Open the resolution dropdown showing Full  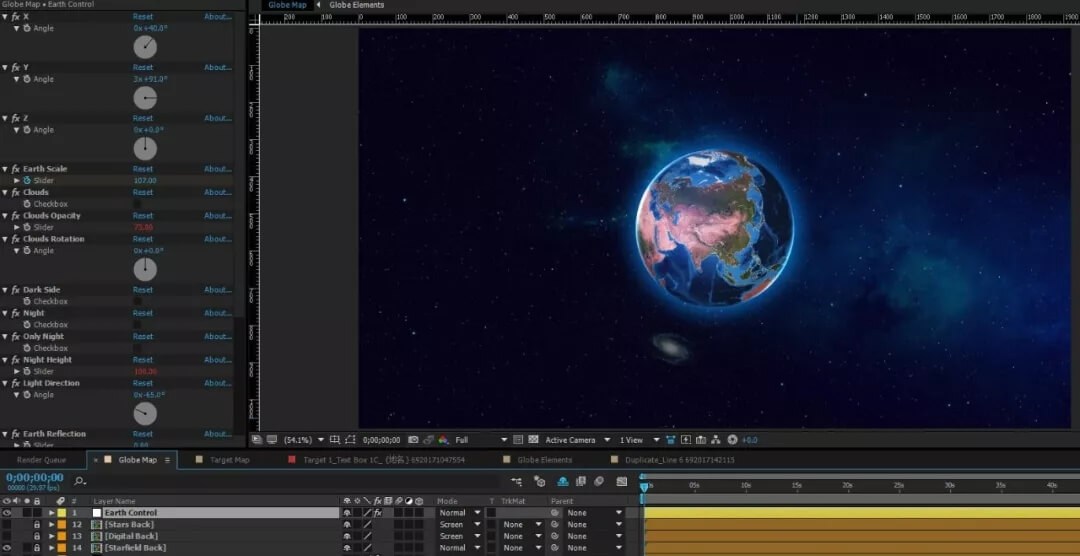pyautogui.click(x=481, y=440)
